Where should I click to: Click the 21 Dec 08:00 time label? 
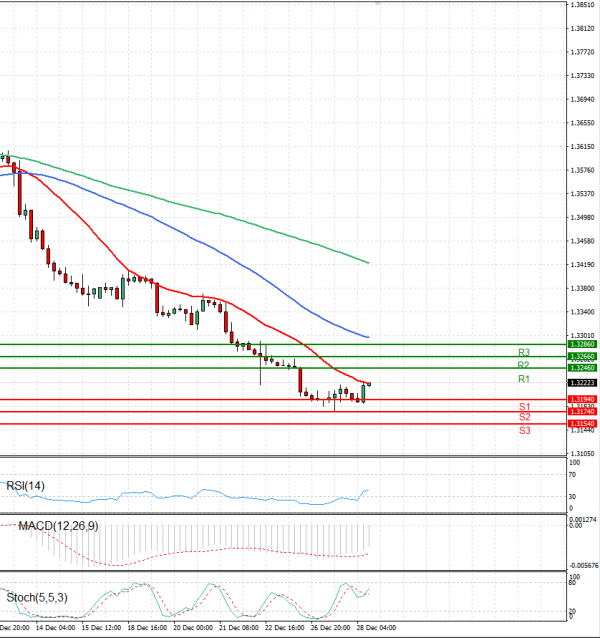click(239, 628)
